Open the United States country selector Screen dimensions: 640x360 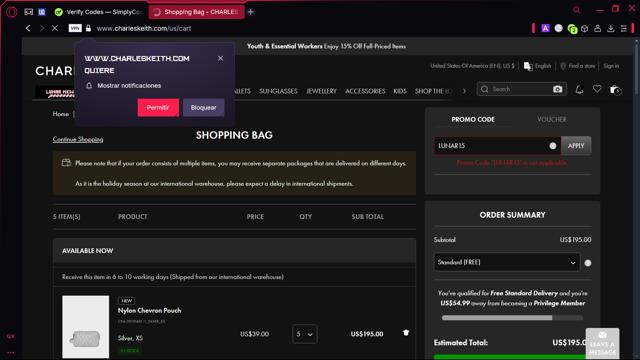click(x=472, y=66)
